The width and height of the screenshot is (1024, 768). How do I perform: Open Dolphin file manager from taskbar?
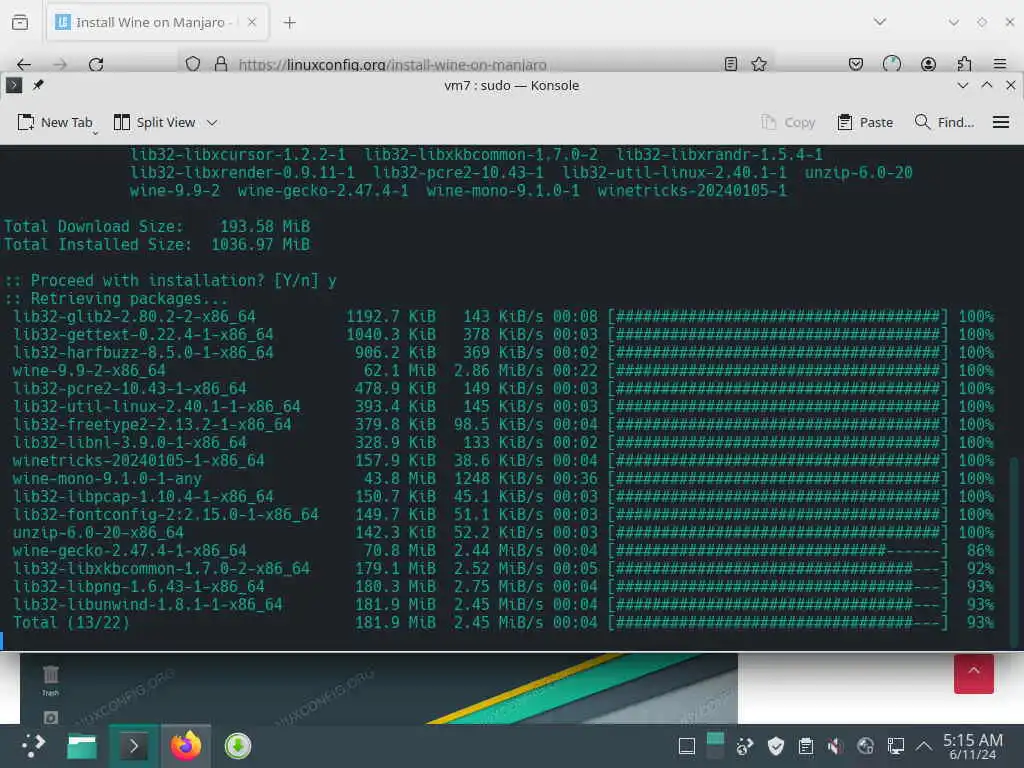pos(82,746)
